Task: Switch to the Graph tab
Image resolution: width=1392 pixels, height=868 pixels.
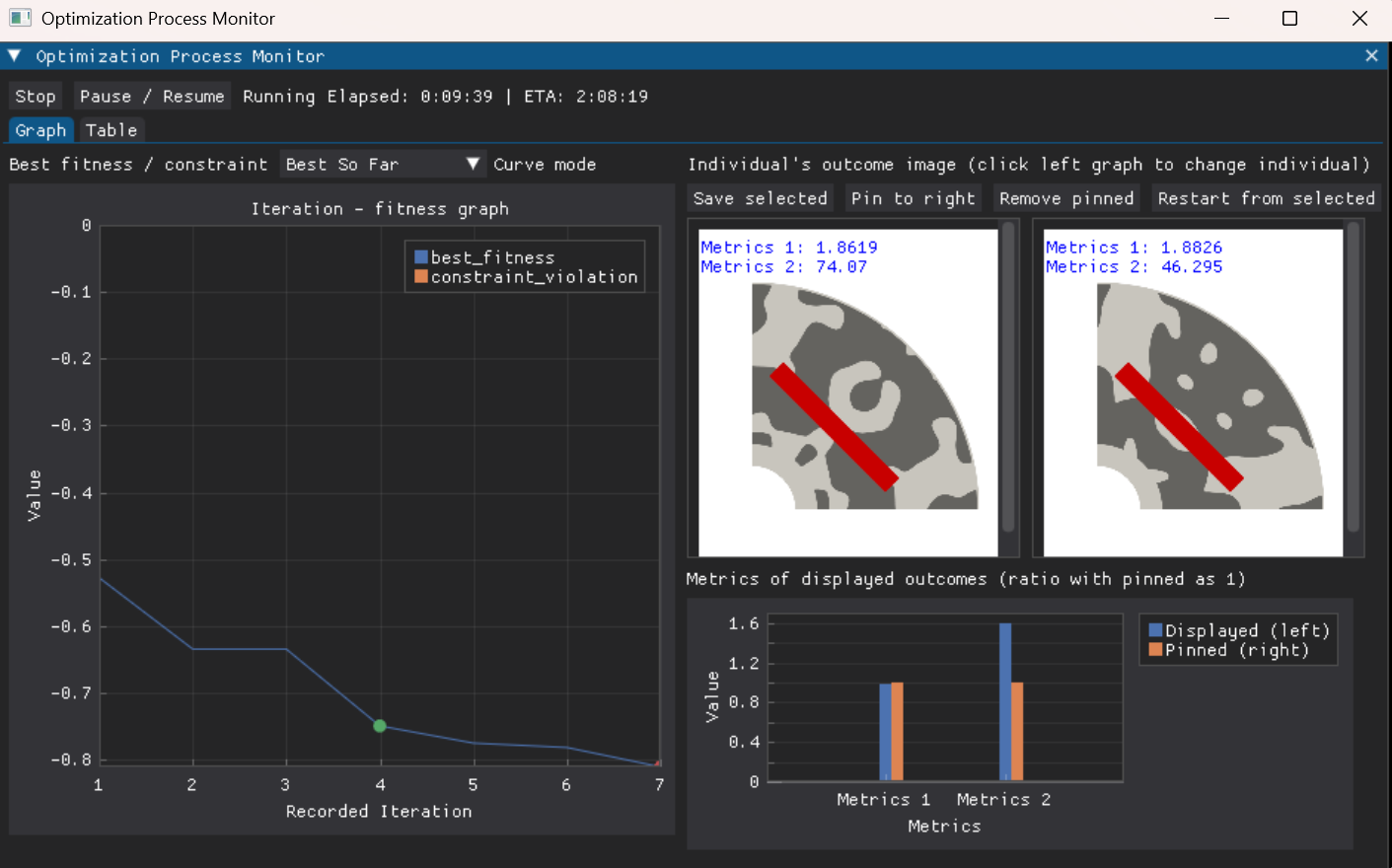Action: 40,130
